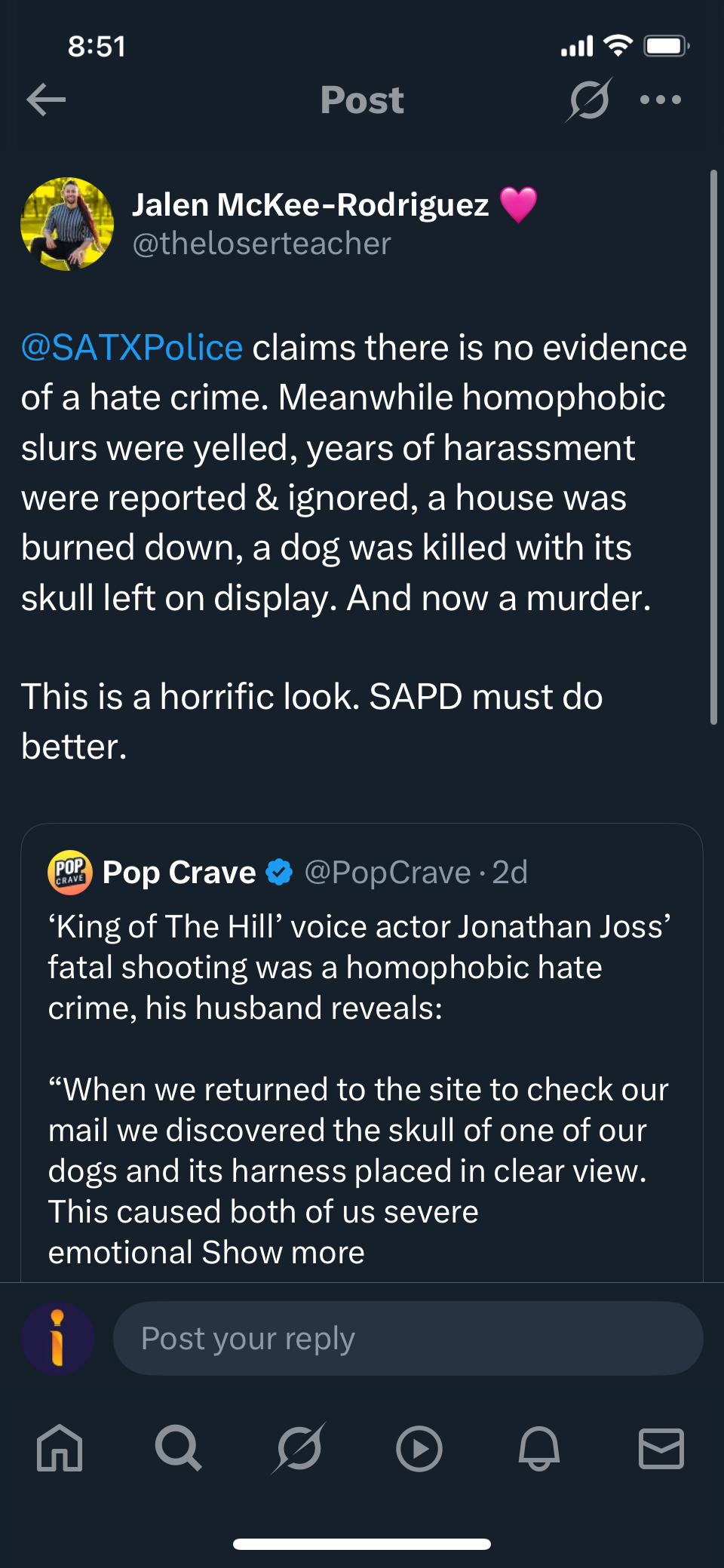This screenshot has width=724, height=1568.
Task: Tap the Pop Crave avatar logo
Action: coord(70,873)
